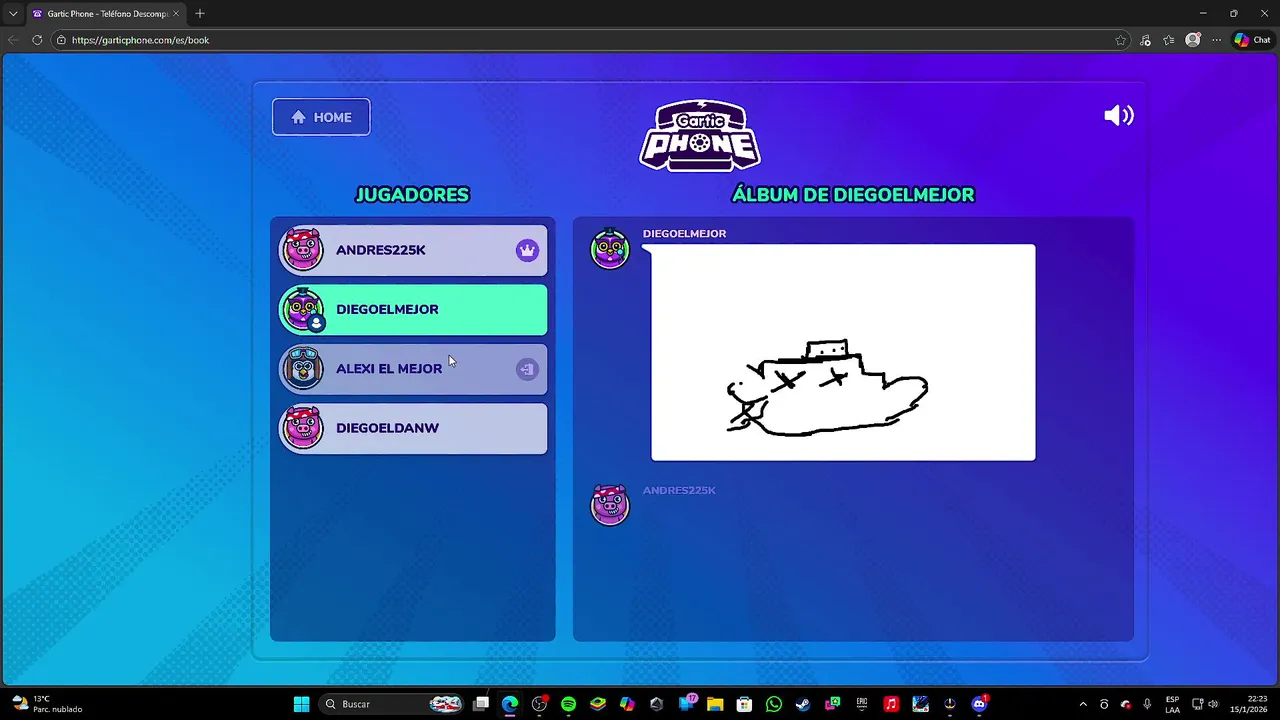Screen dimensions: 1280x720
Task: Click the DIEGOELMEJOR name above the drawing
Action: tap(684, 233)
